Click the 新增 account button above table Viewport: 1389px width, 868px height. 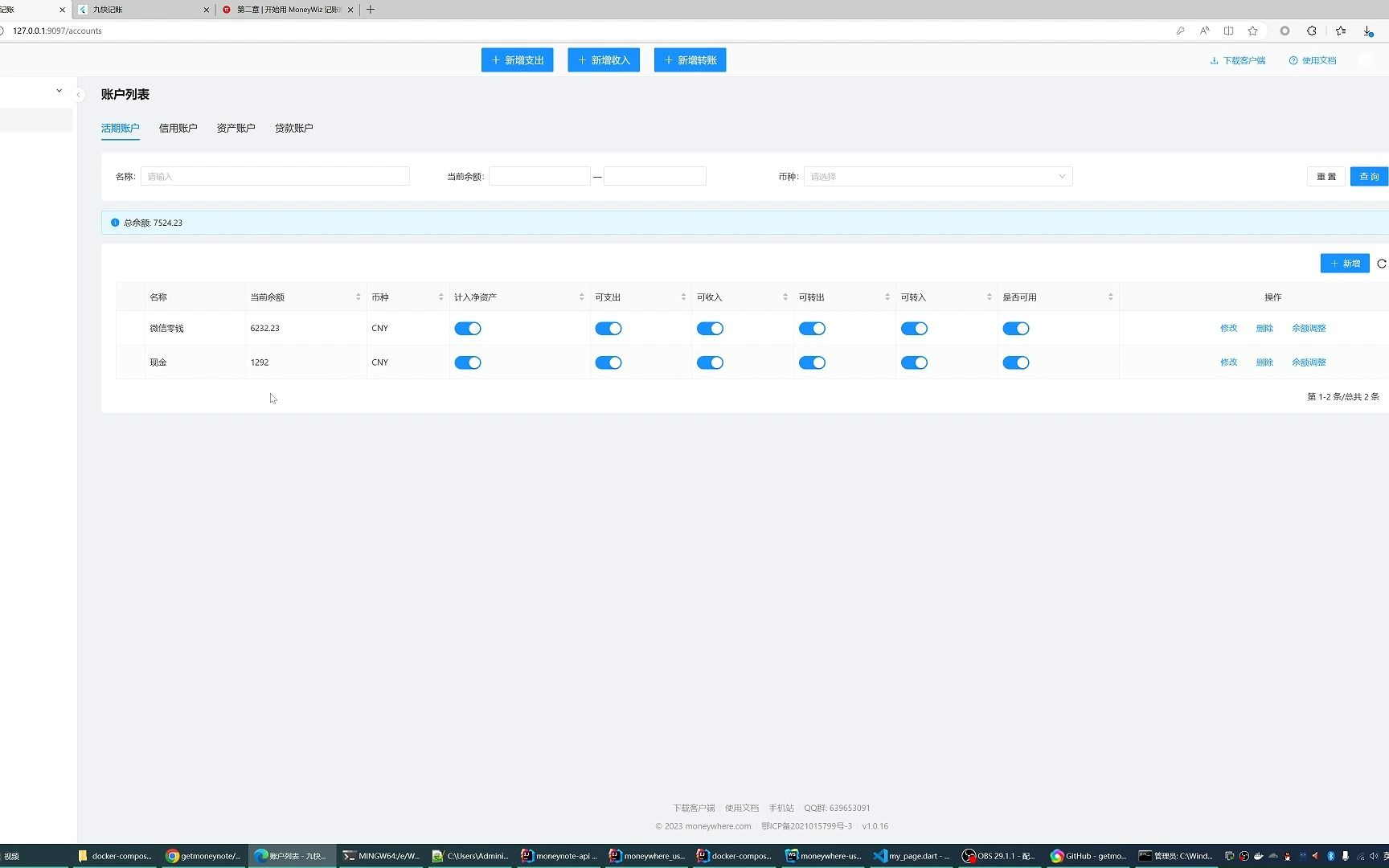[x=1345, y=264]
